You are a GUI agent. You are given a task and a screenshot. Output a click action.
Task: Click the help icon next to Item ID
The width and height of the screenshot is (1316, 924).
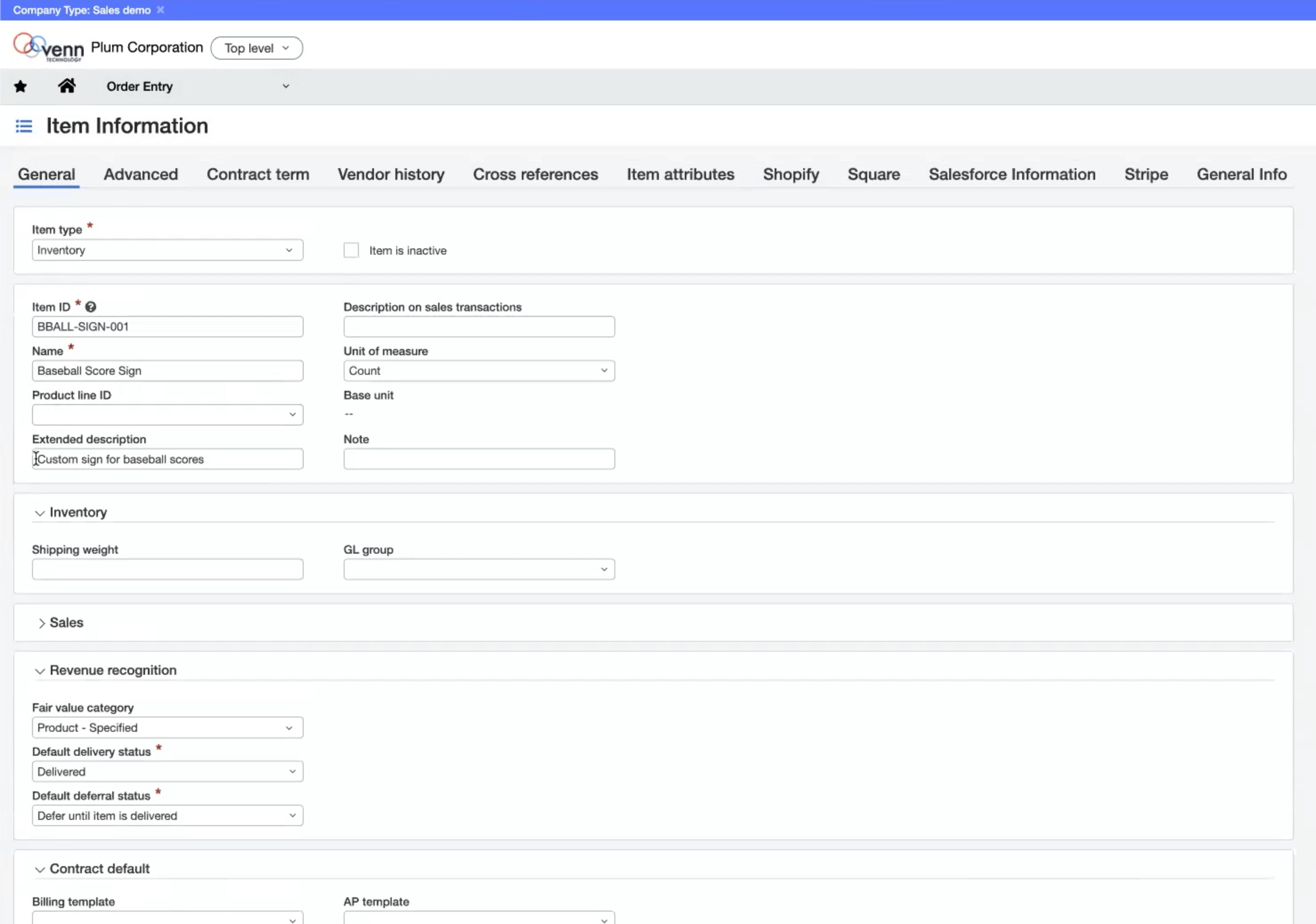pos(91,307)
